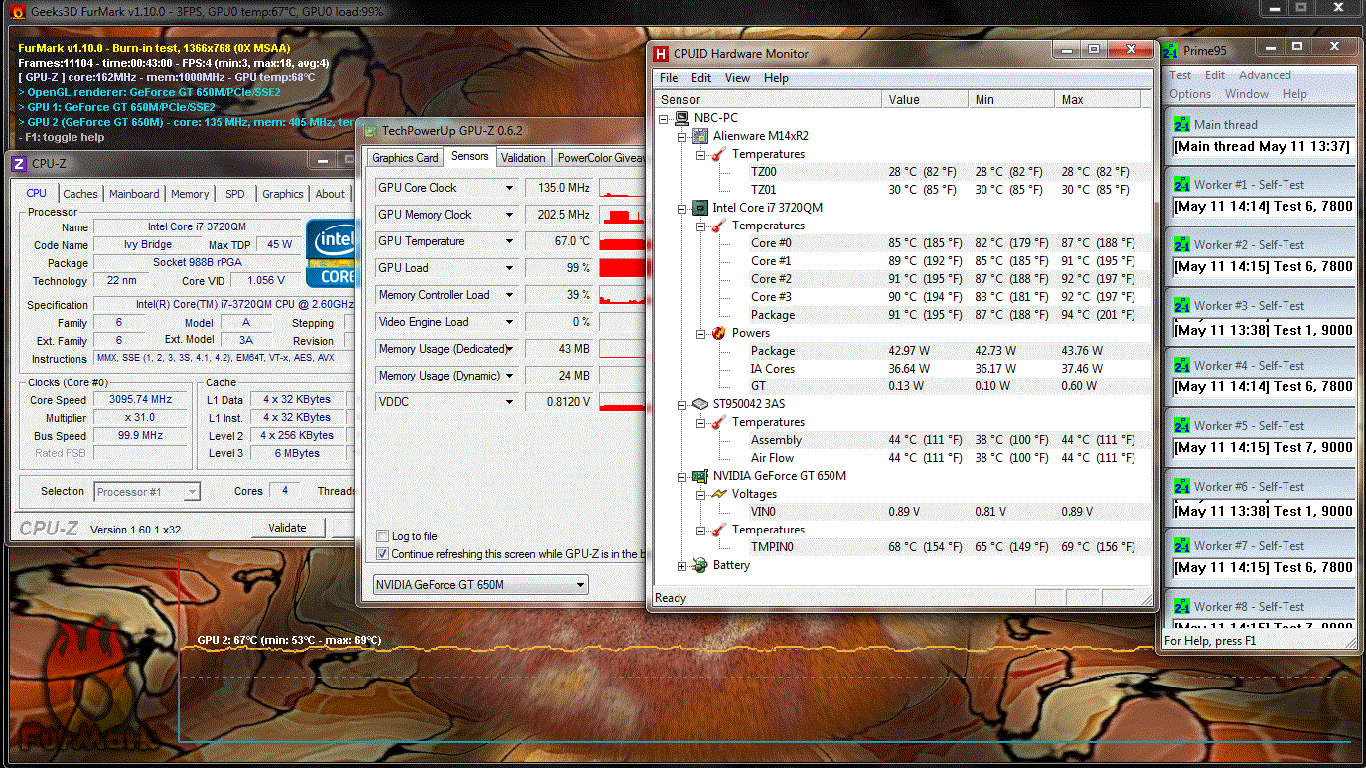
Task: Click the Max column header
Action: pos(1098,100)
